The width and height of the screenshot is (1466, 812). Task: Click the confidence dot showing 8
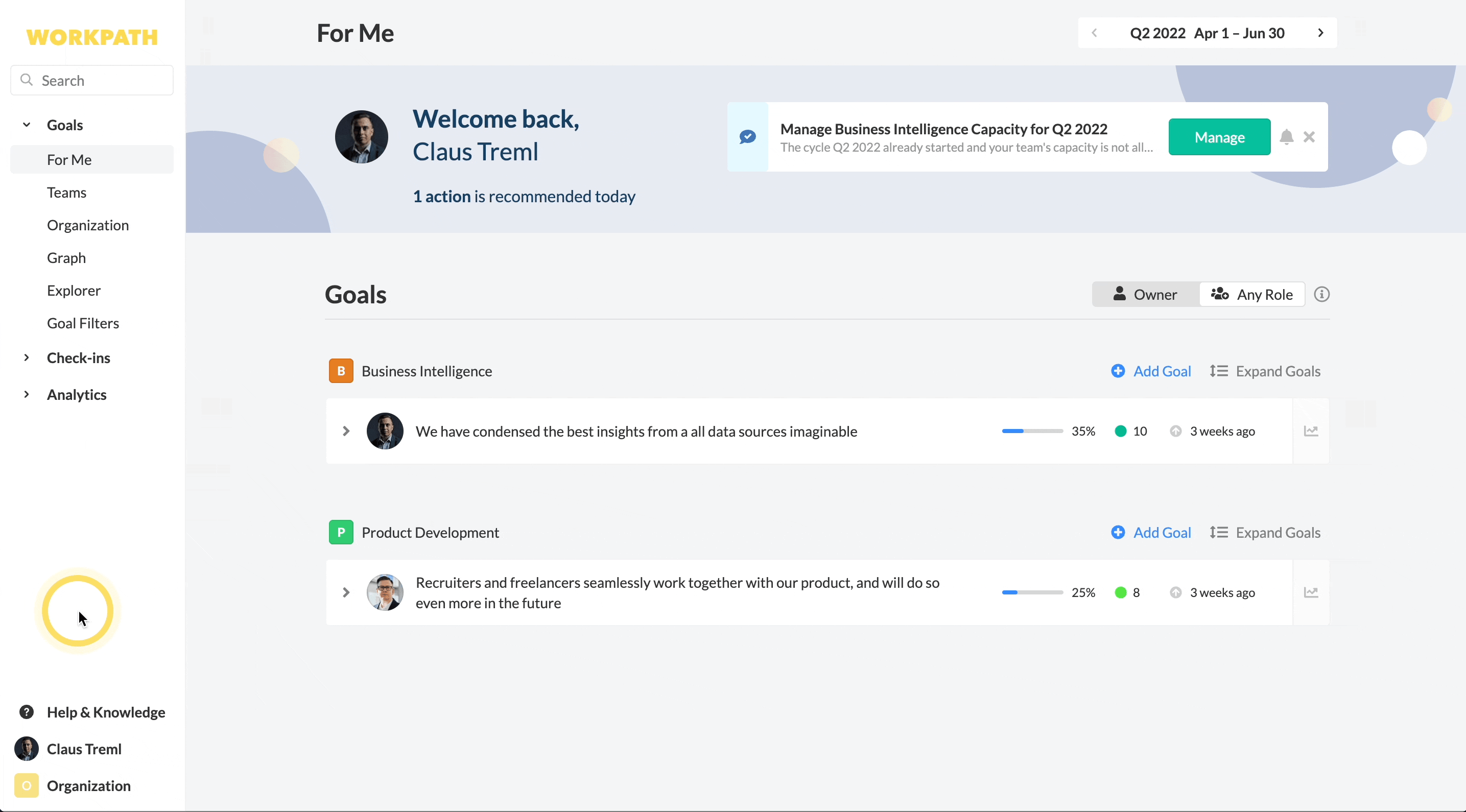[x=1121, y=592]
